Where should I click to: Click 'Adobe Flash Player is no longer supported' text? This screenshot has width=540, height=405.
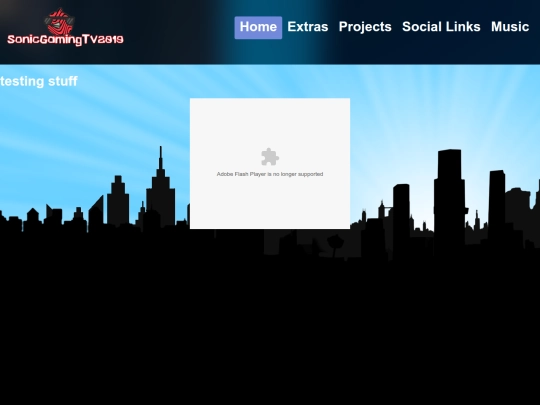click(270, 174)
